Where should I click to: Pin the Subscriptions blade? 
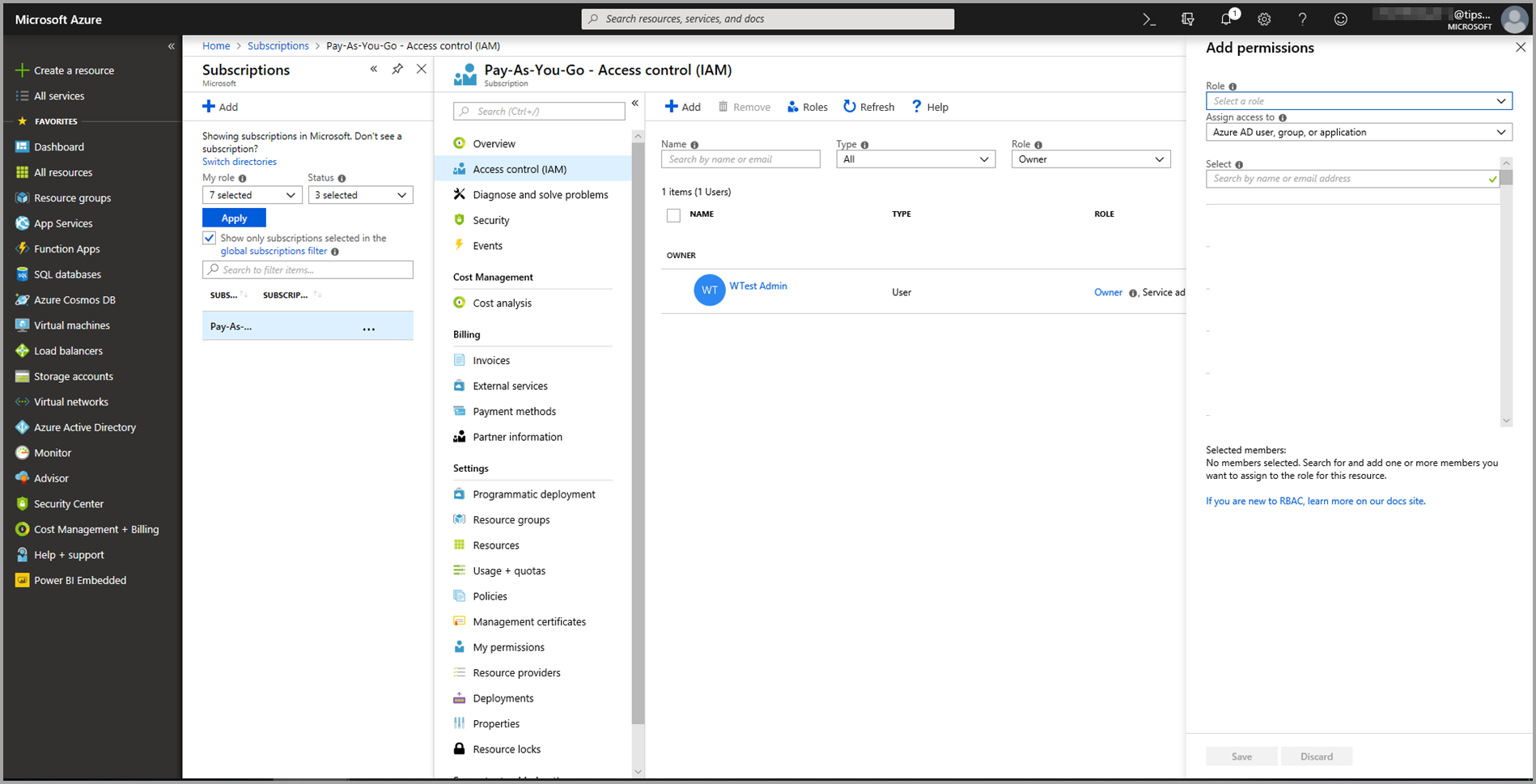click(397, 69)
